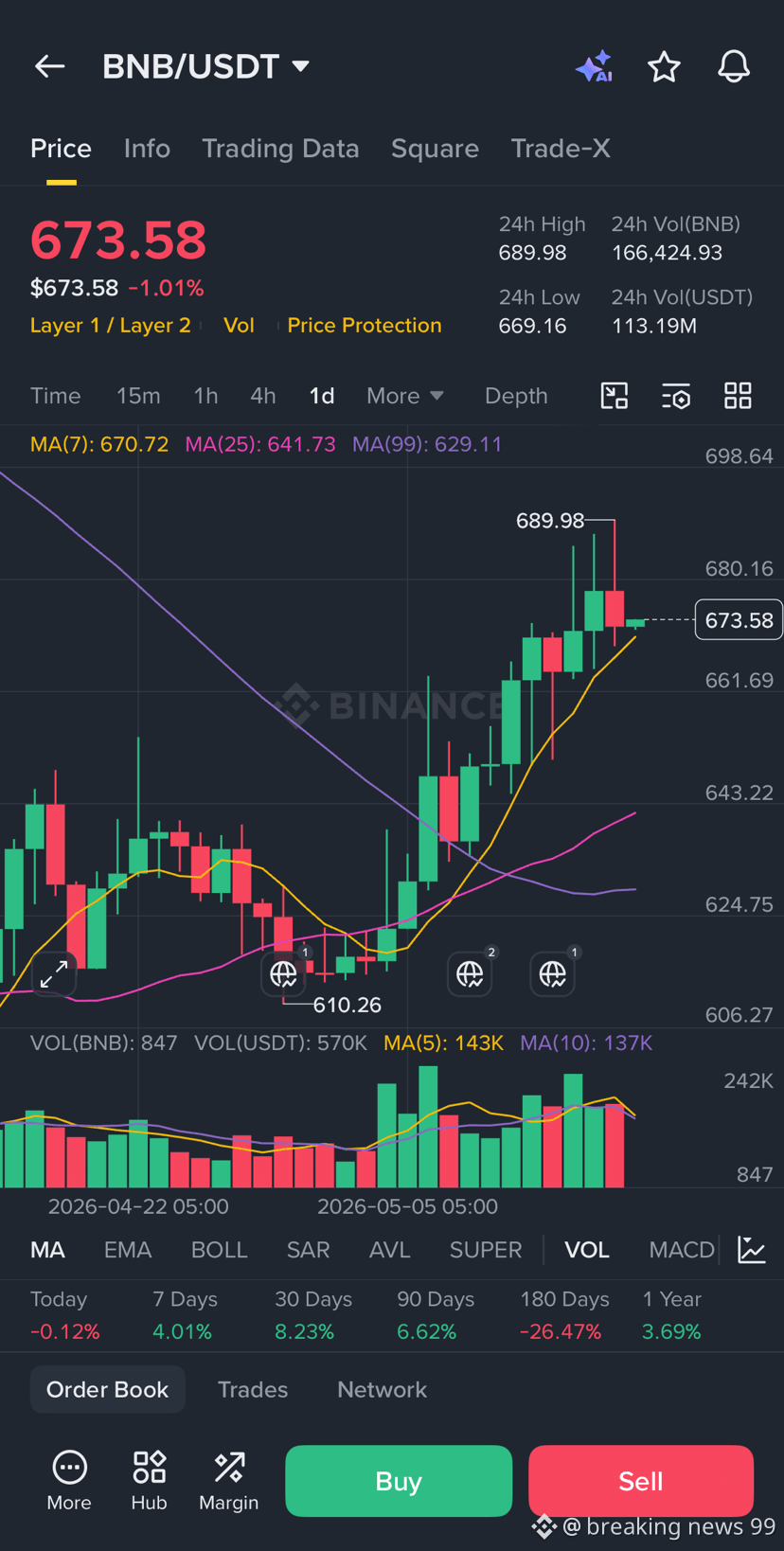The image size is (784, 1551).
Task: Tap the Sell button
Action: [x=641, y=1481]
